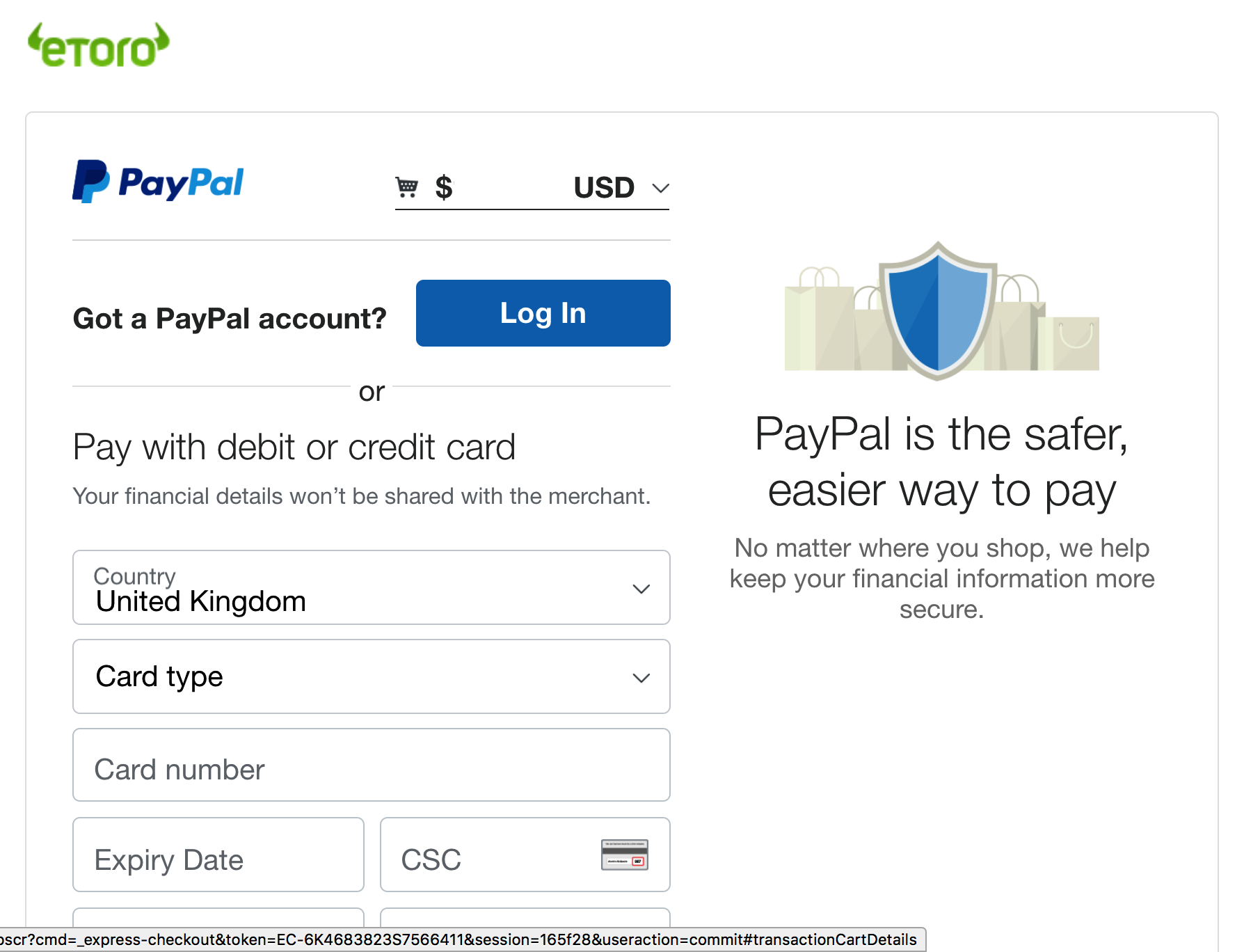Click the status bar URL at the bottom

click(459, 940)
